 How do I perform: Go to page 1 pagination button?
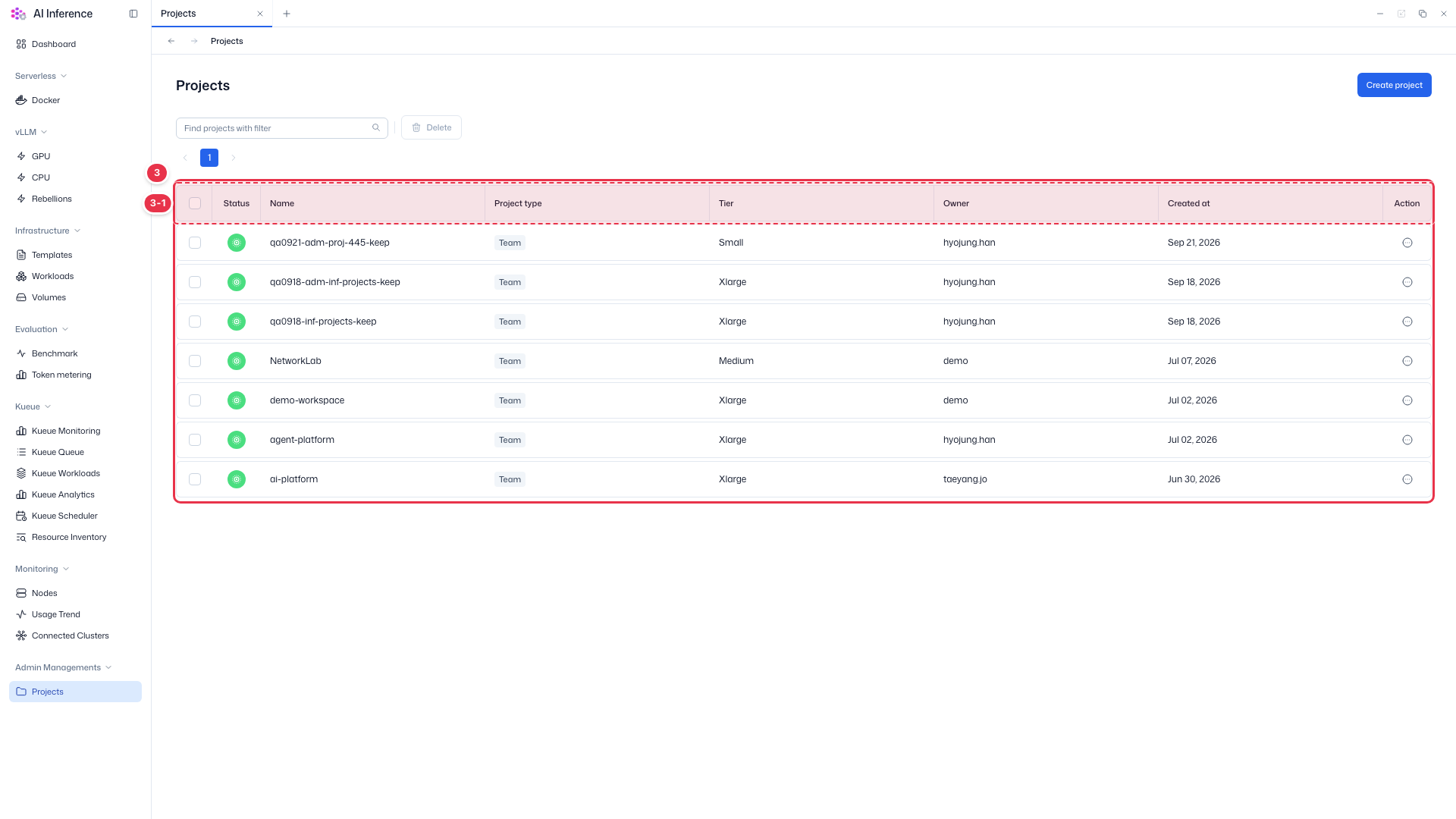coord(209,158)
